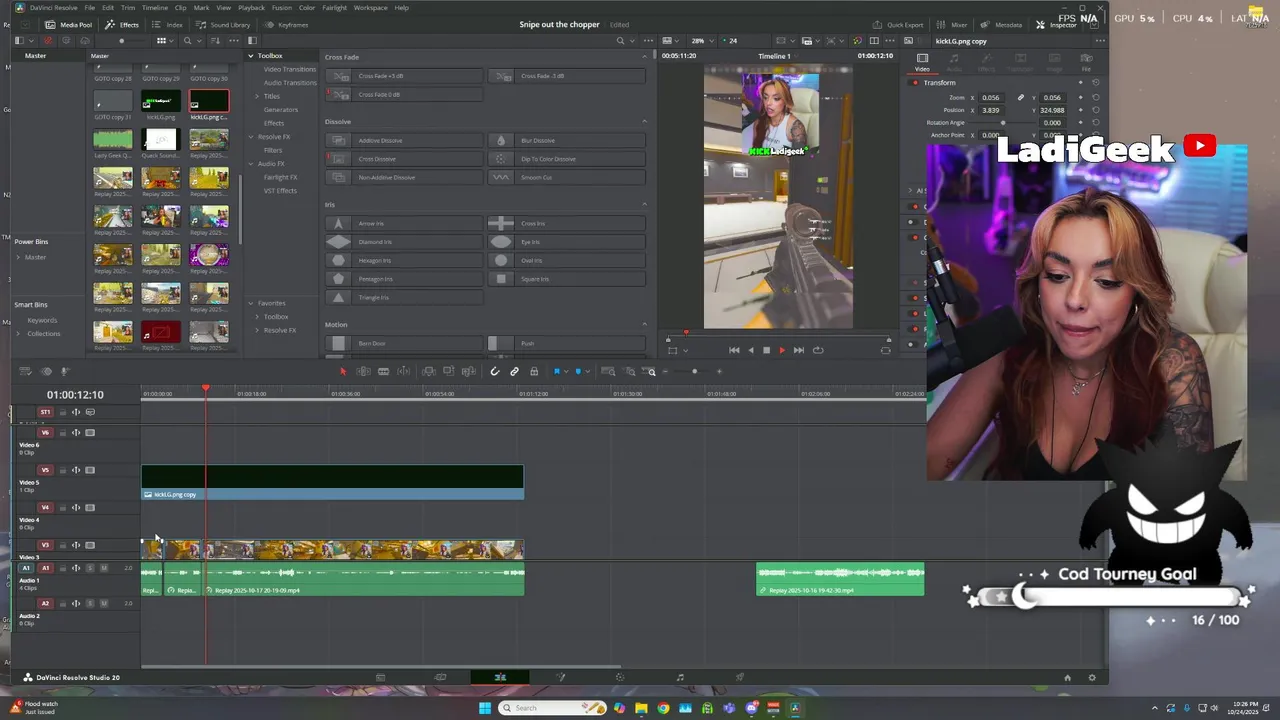Open the Sound Library panel
1280x720 pixels.
click(x=224, y=25)
